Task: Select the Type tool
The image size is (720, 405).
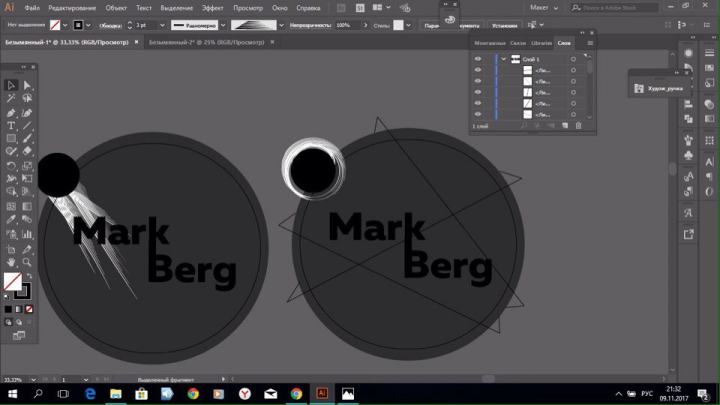Action: 11,125
